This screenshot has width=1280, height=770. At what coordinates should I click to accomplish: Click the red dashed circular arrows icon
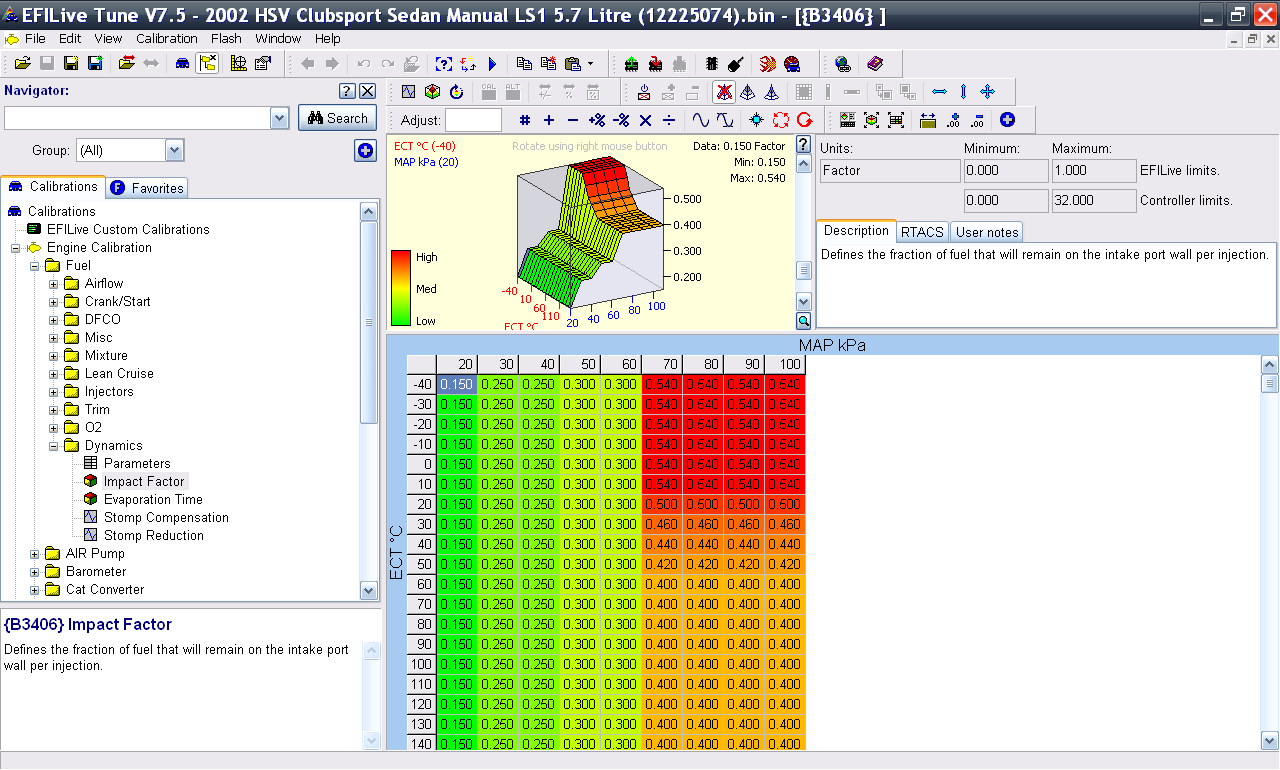tap(780, 120)
